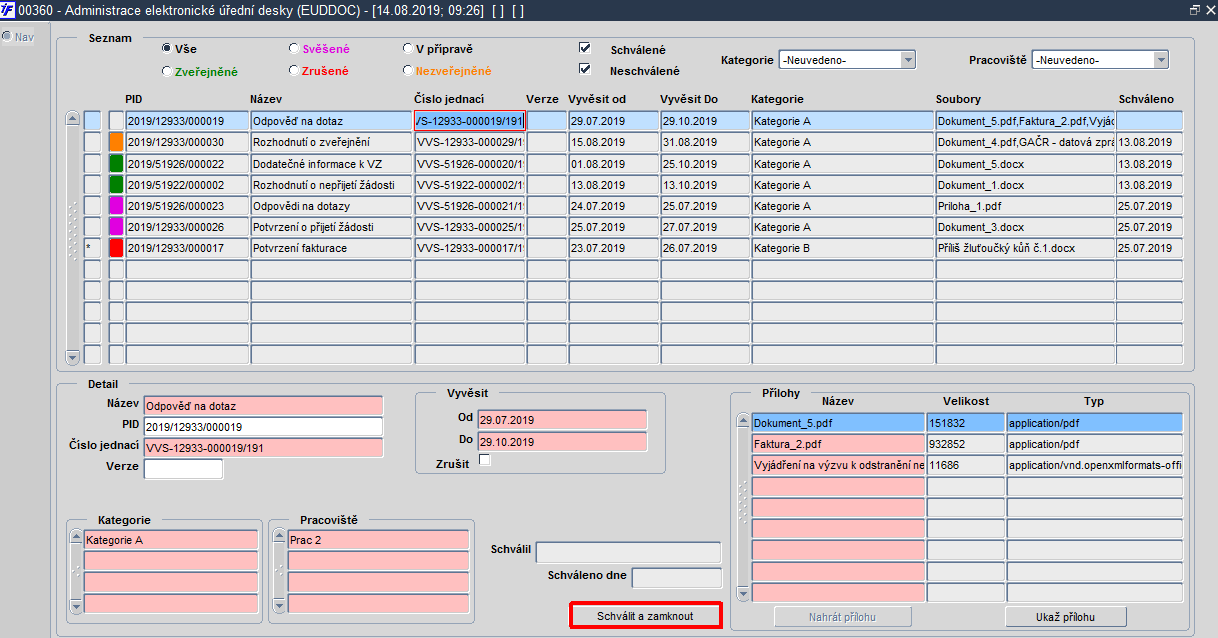
Task: Click up arrow of Přílohy scrollbar
Action: (x=743, y=420)
